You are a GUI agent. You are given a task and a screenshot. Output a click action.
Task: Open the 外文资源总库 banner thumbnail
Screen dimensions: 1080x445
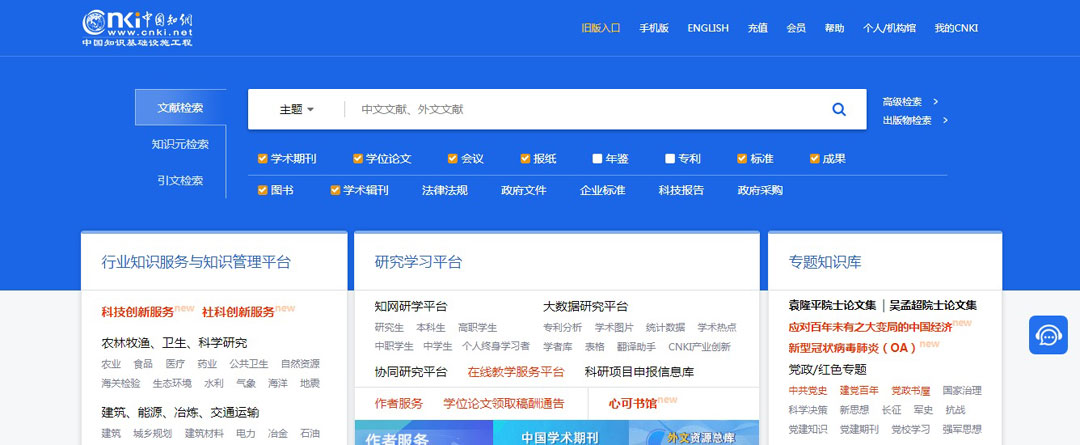(x=694, y=433)
